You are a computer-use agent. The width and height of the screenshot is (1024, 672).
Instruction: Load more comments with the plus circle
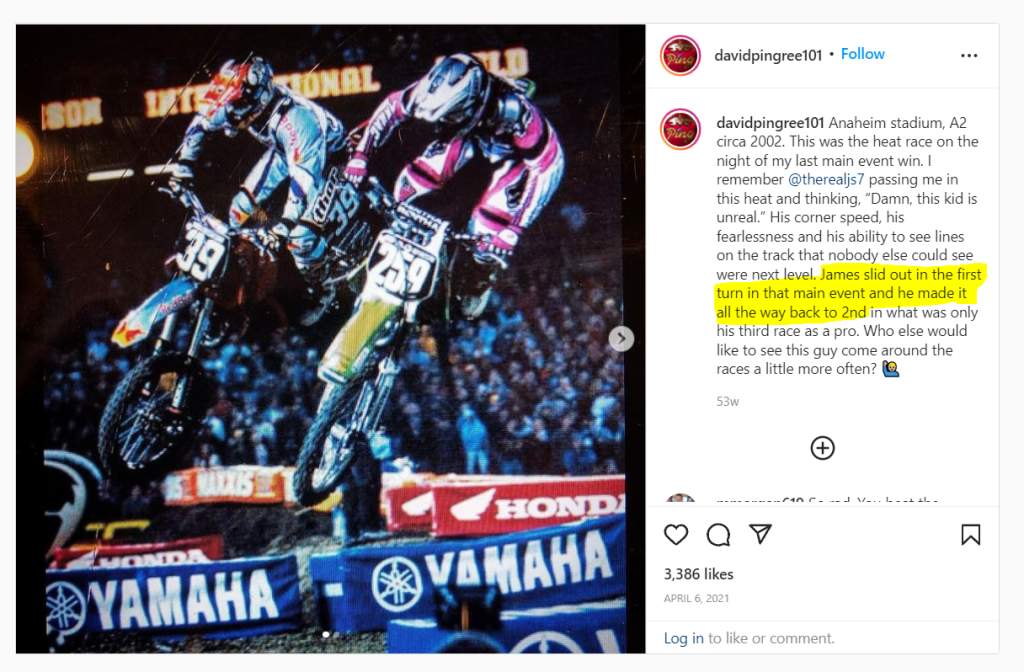[x=822, y=448]
